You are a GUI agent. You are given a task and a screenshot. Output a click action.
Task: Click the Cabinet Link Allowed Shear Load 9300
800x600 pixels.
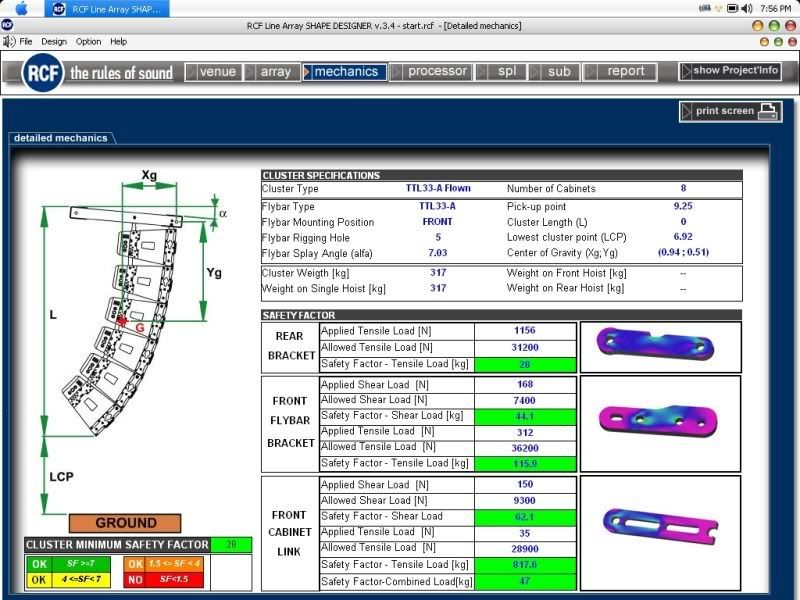[x=525, y=501]
